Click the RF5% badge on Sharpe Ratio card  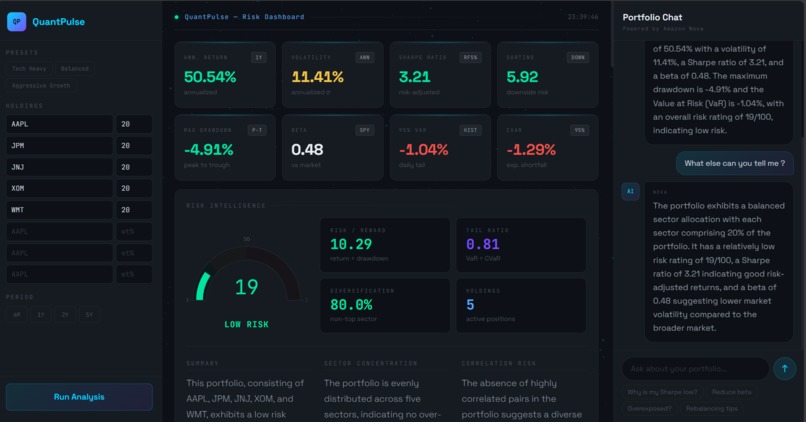(x=470, y=58)
